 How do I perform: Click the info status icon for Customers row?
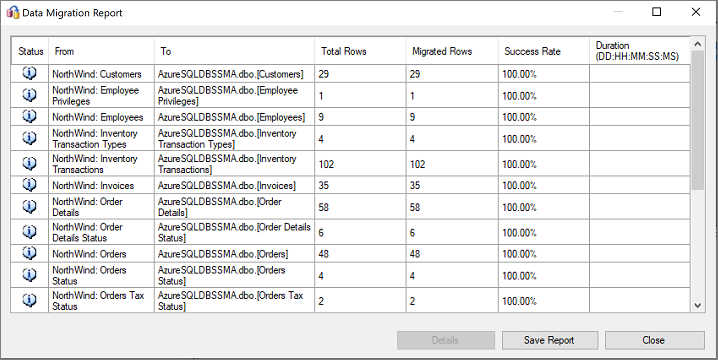[29, 73]
